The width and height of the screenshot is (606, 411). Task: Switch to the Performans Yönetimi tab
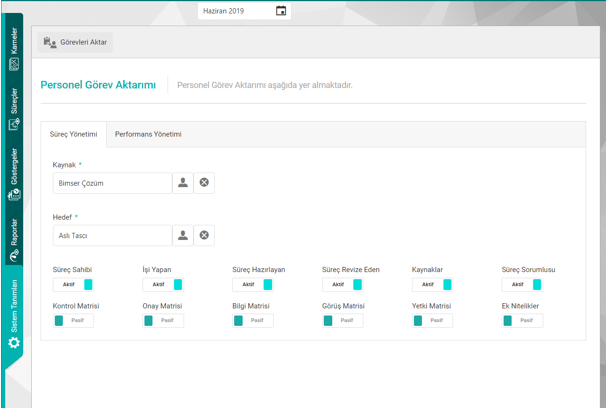148,134
